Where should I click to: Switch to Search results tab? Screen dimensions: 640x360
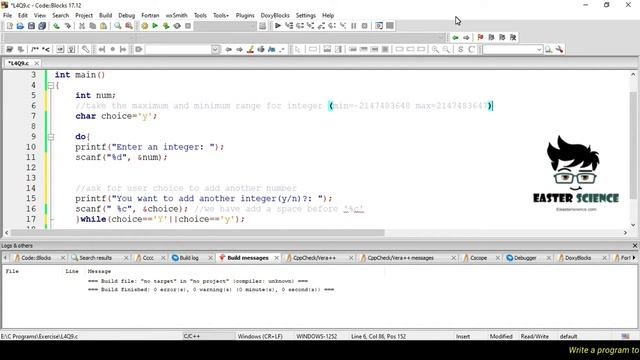[x=95, y=258]
